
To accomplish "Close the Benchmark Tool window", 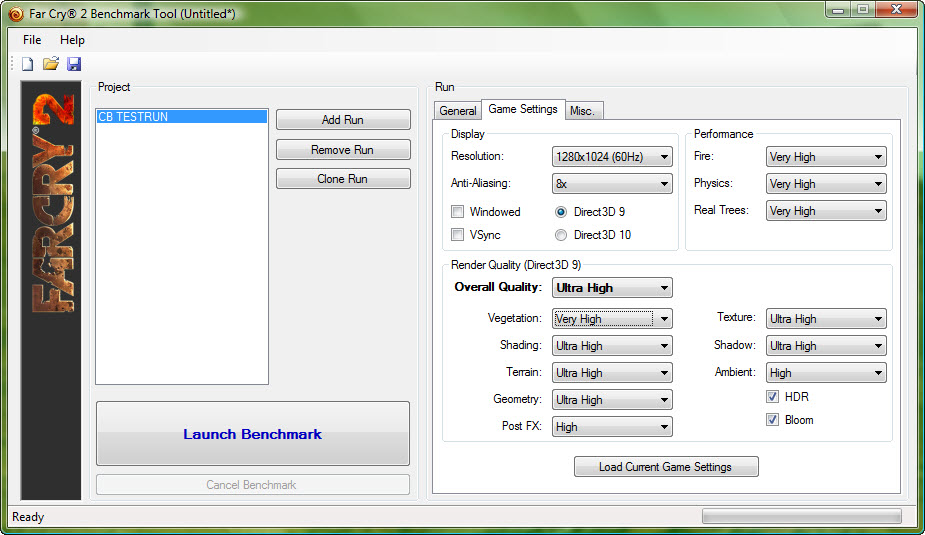I will pyautogui.click(x=896, y=9).
